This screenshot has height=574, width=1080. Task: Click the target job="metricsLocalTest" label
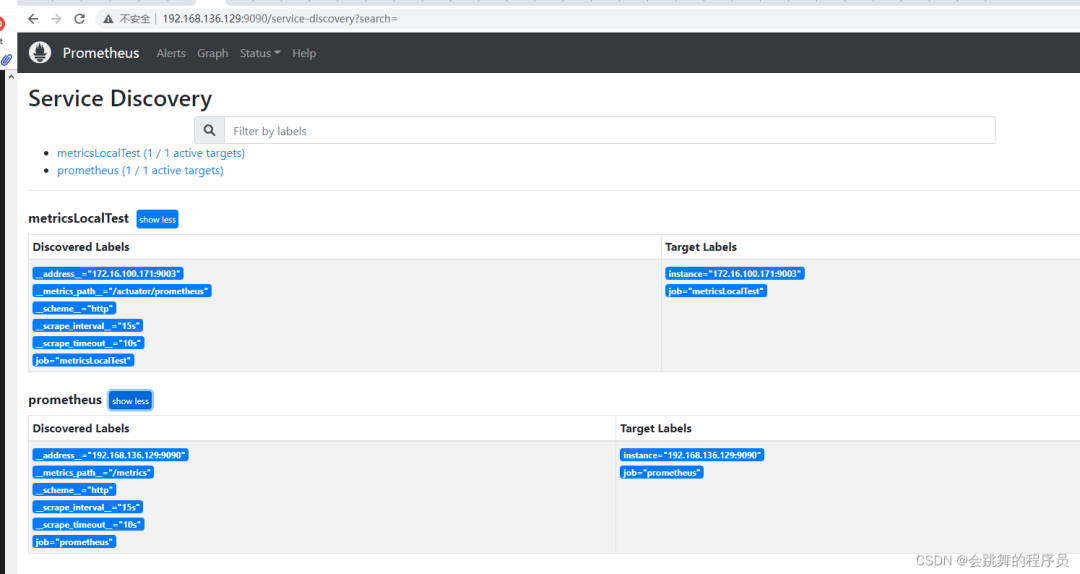click(716, 291)
